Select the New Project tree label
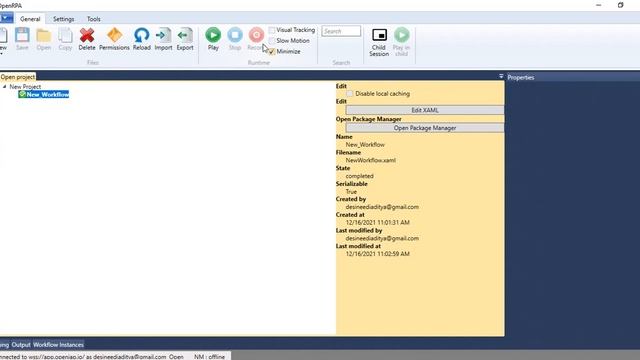The width and height of the screenshot is (640, 360). pyautogui.click(x=25, y=87)
